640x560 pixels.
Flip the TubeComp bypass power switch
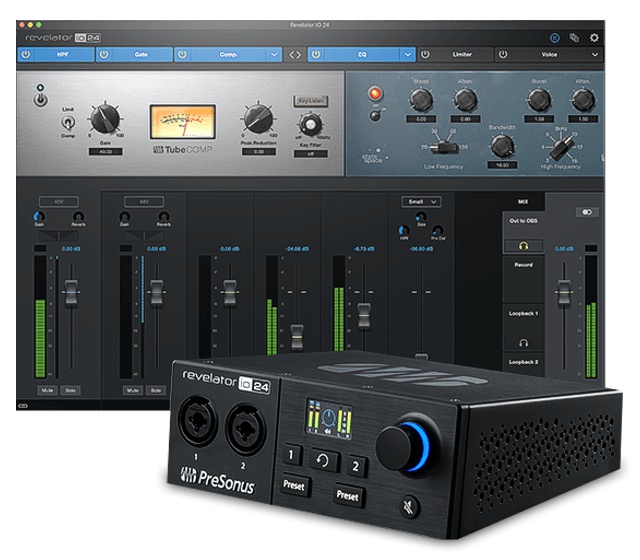click(x=40, y=100)
